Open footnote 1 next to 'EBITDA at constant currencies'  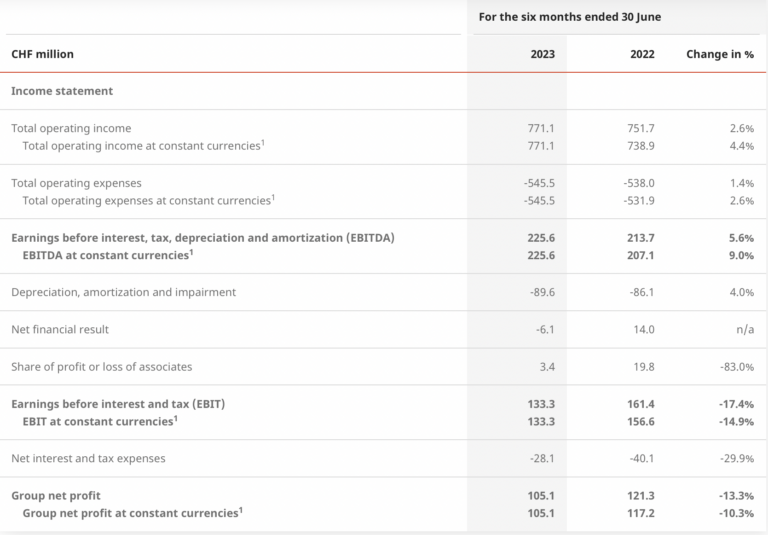click(x=191, y=252)
